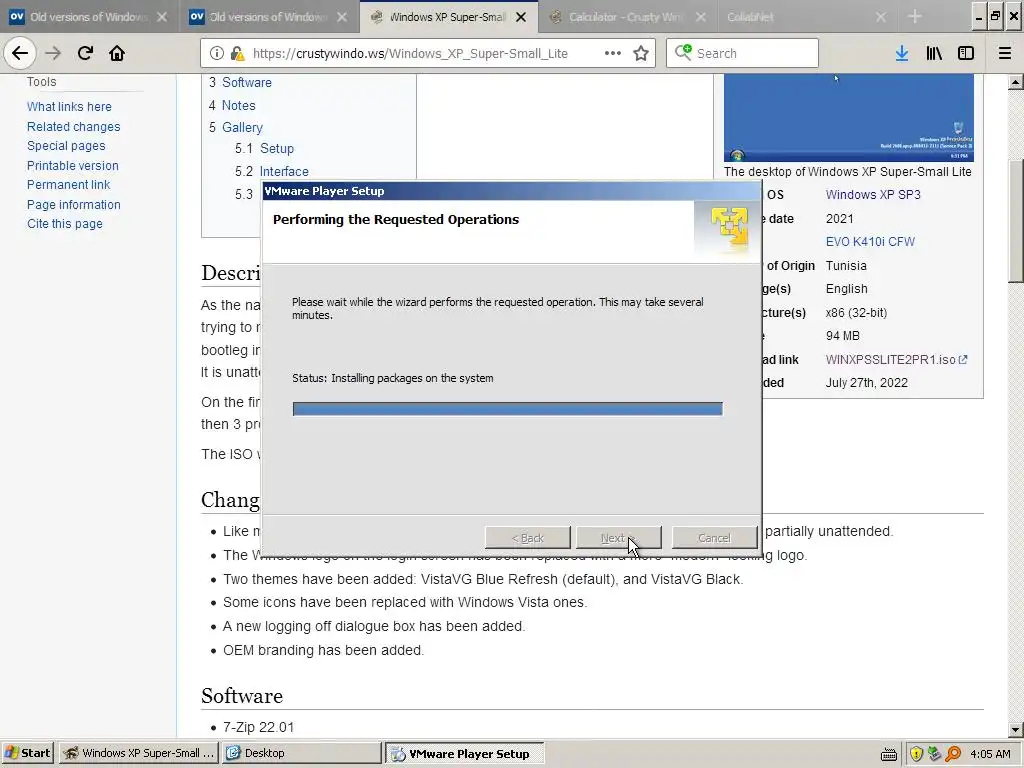
Task: Close the first Old versions of Windows tab
Action: point(162,17)
